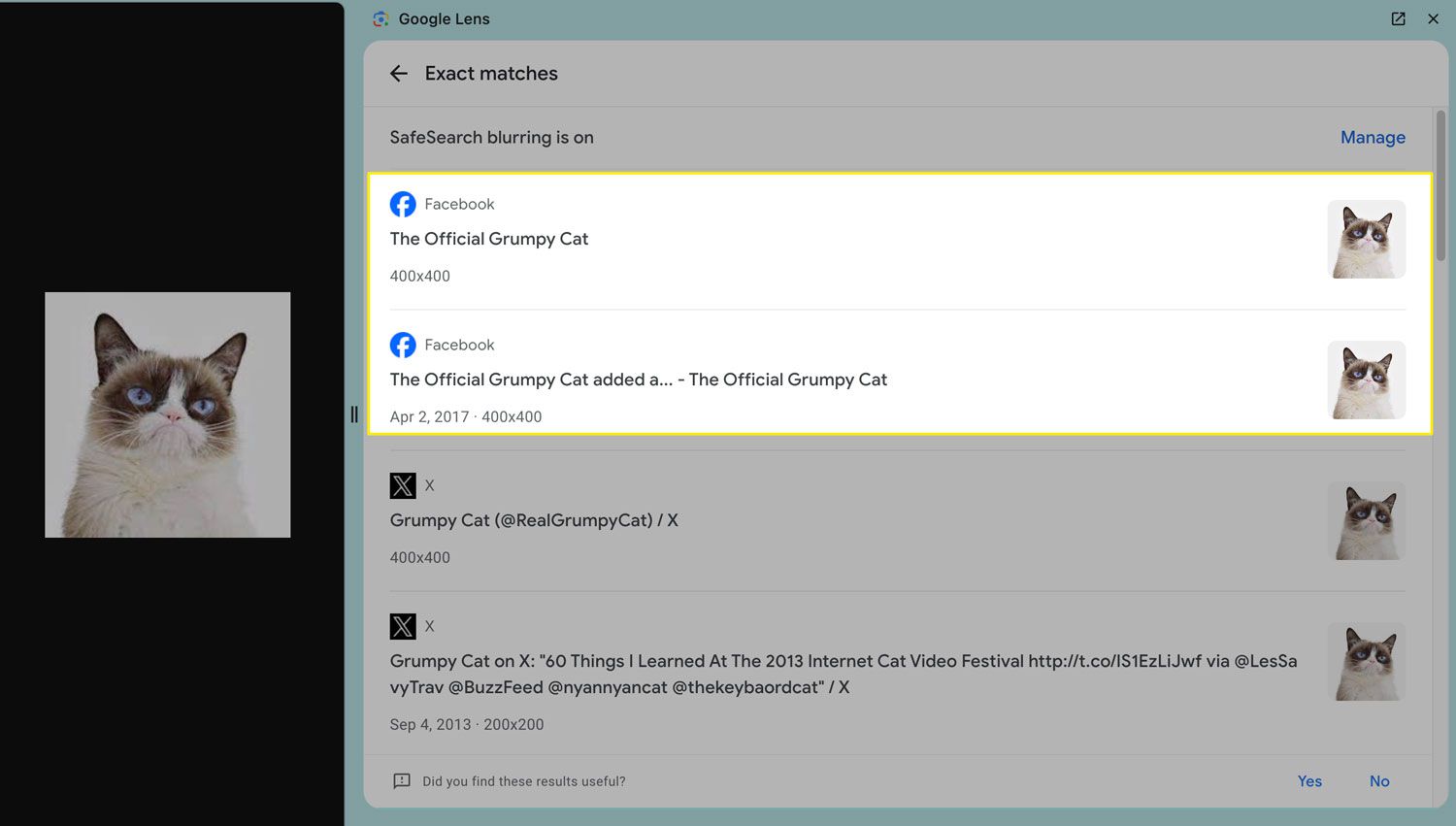Click Facebook icon on Apr 2, 2017 result
The width and height of the screenshot is (1456, 826).
[403, 345]
